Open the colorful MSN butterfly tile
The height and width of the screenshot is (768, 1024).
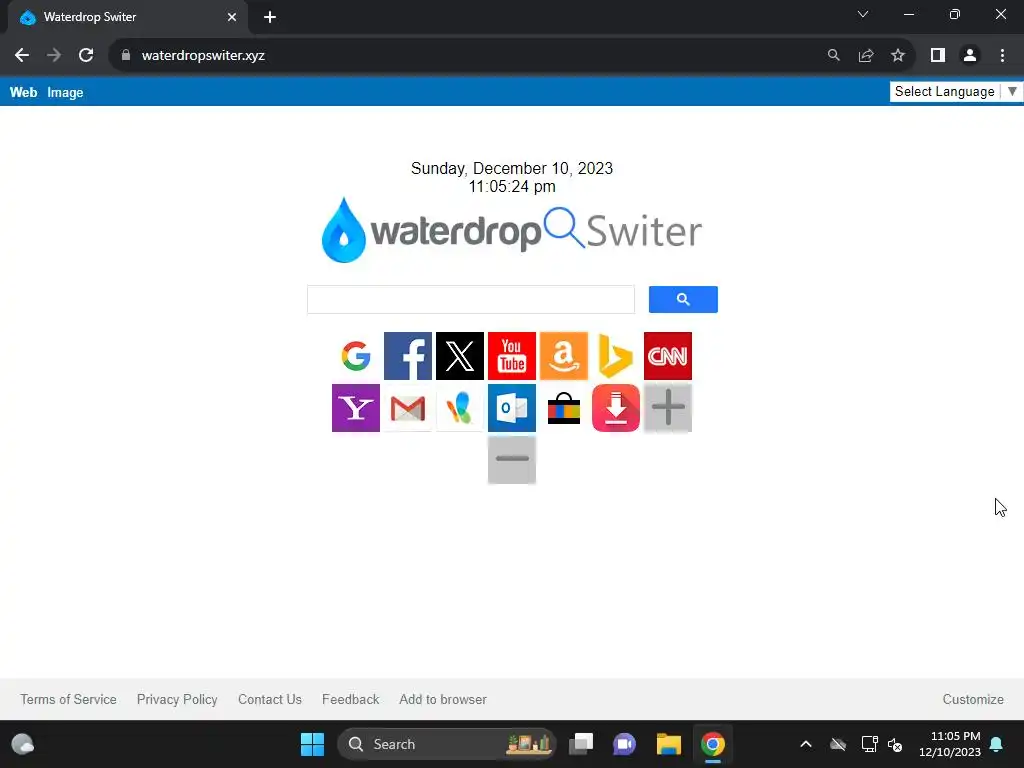click(x=460, y=408)
